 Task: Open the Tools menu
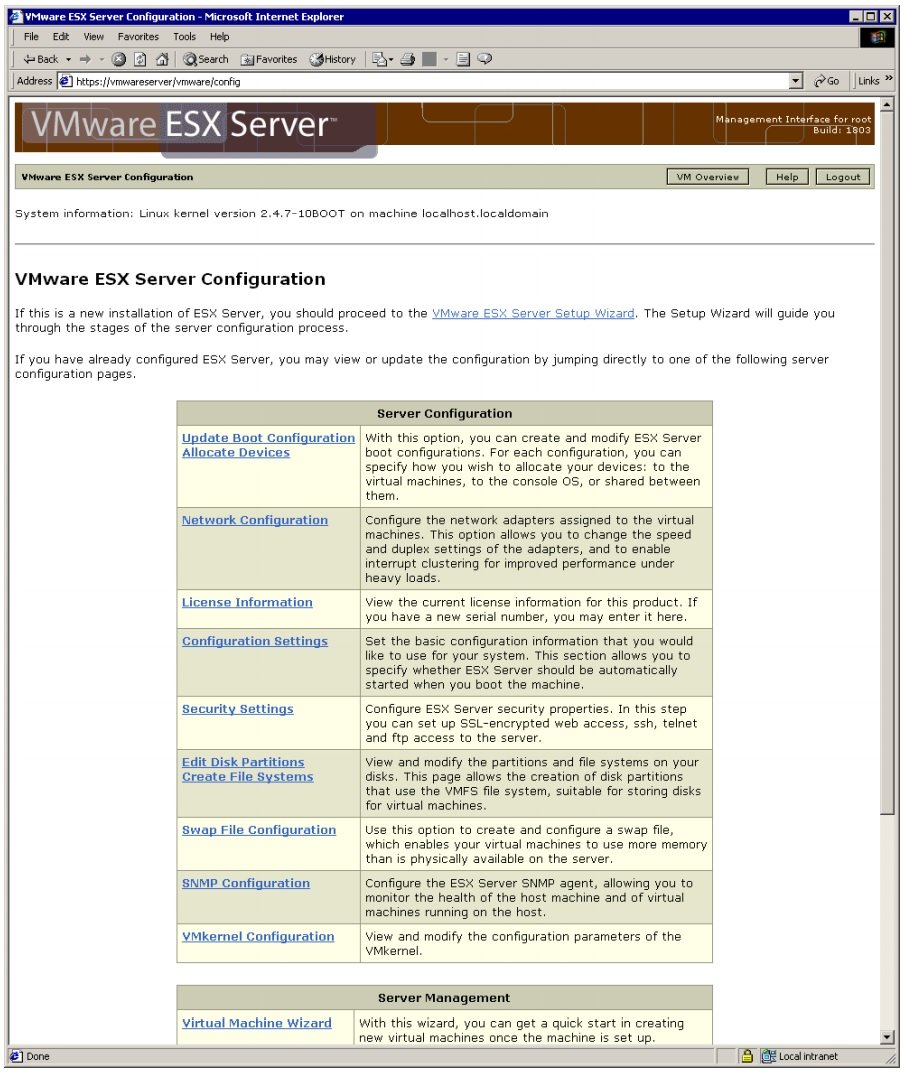[183, 36]
